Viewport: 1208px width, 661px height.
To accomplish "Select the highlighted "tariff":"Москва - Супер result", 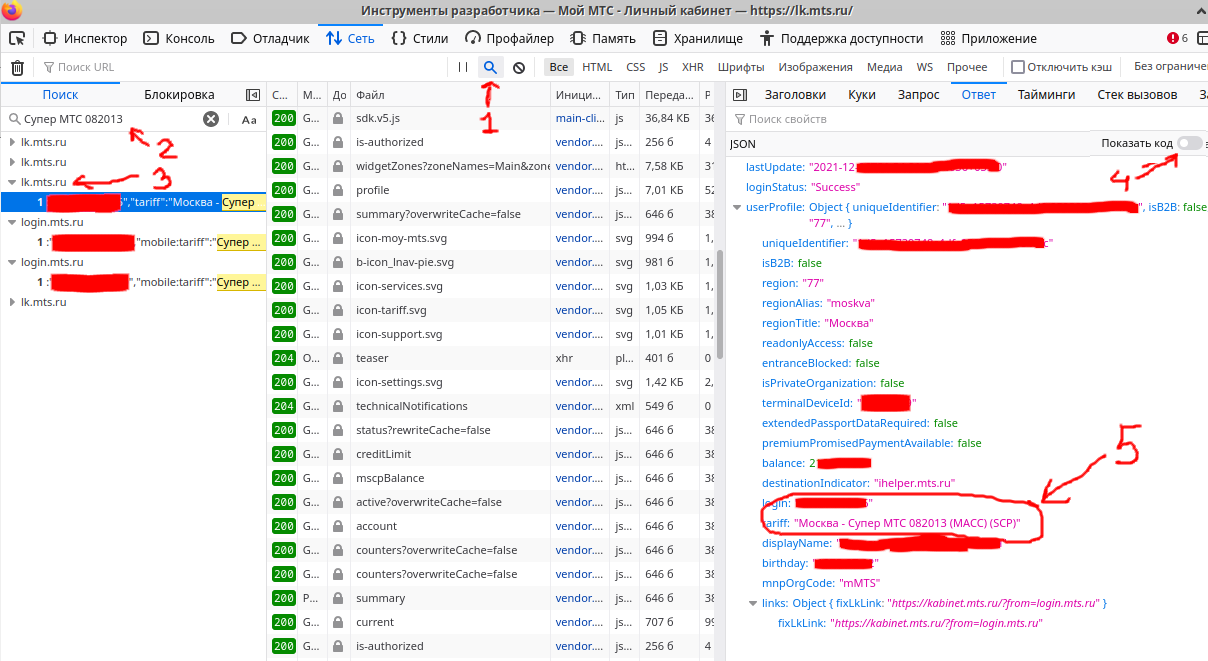I will (x=133, y=203).
